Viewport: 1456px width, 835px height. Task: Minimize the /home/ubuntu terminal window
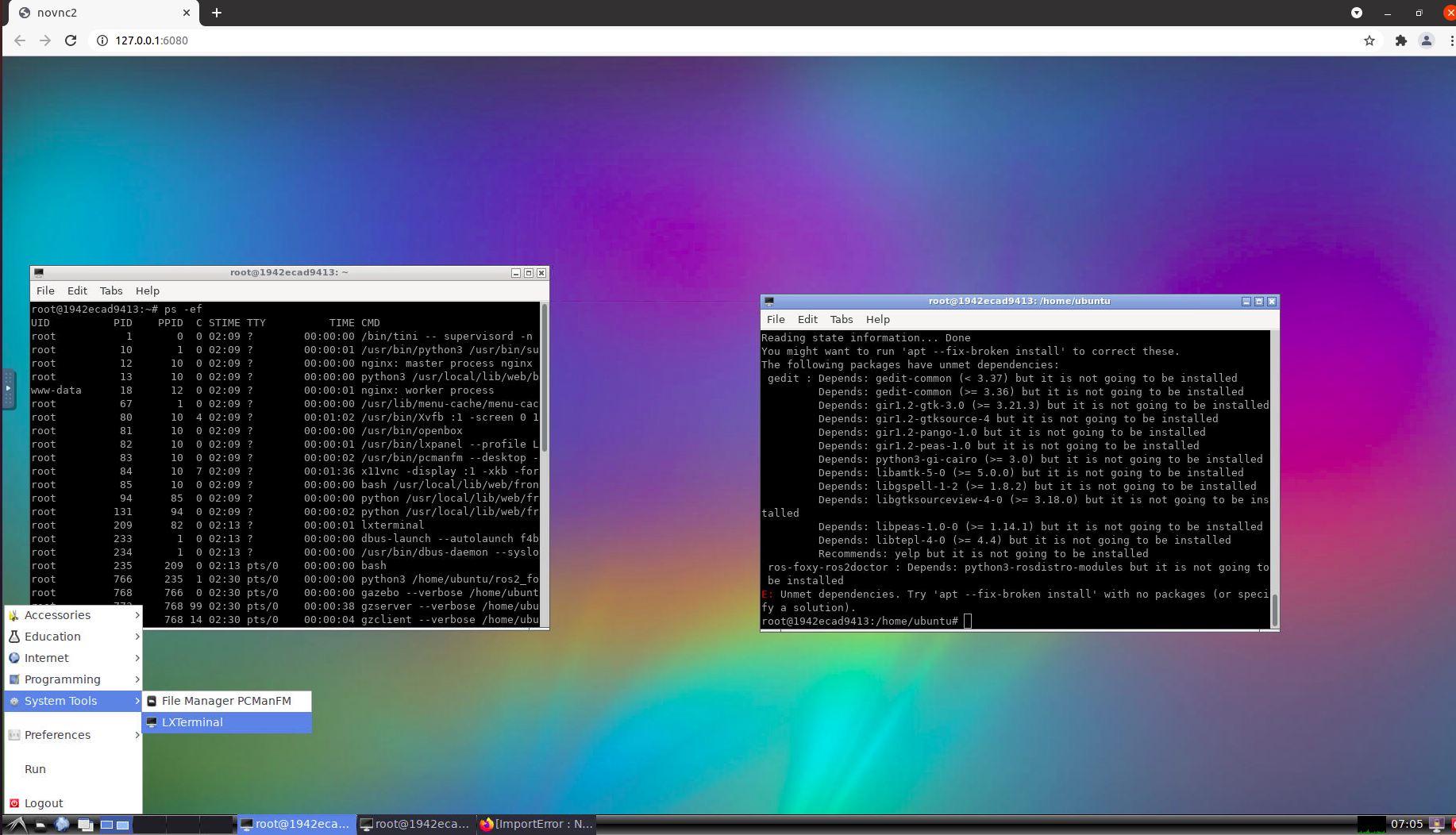(x=1246, y=302)
